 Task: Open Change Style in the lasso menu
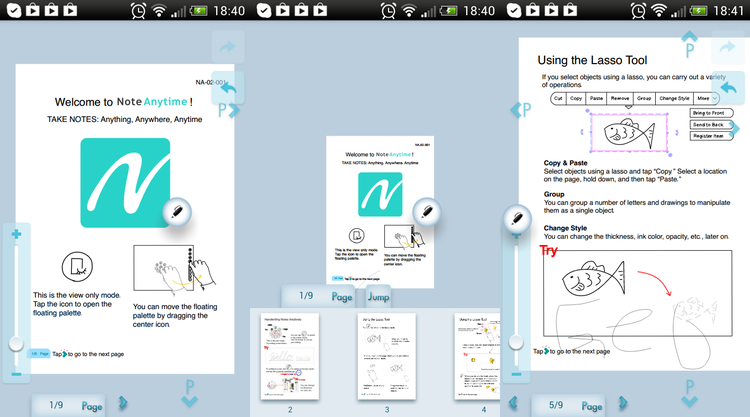pyautogui.click(x=674, y=99)
